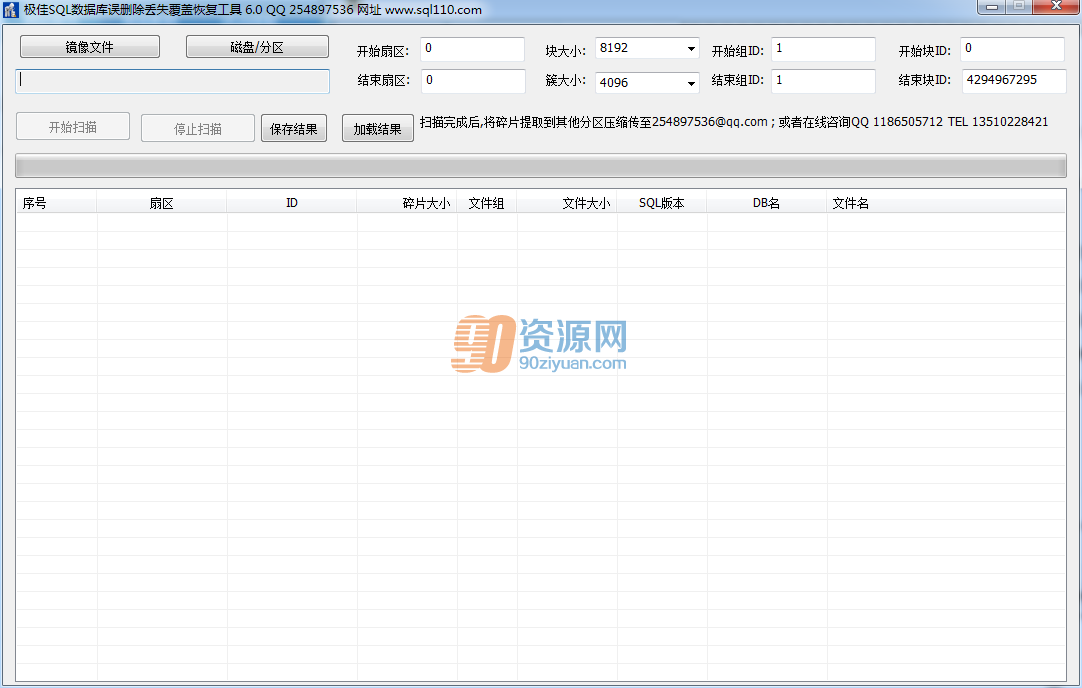Click the greyed-out 开始扫描 button
The height and width of the screenshot is (688, 1082).
(x=73, y=127)
